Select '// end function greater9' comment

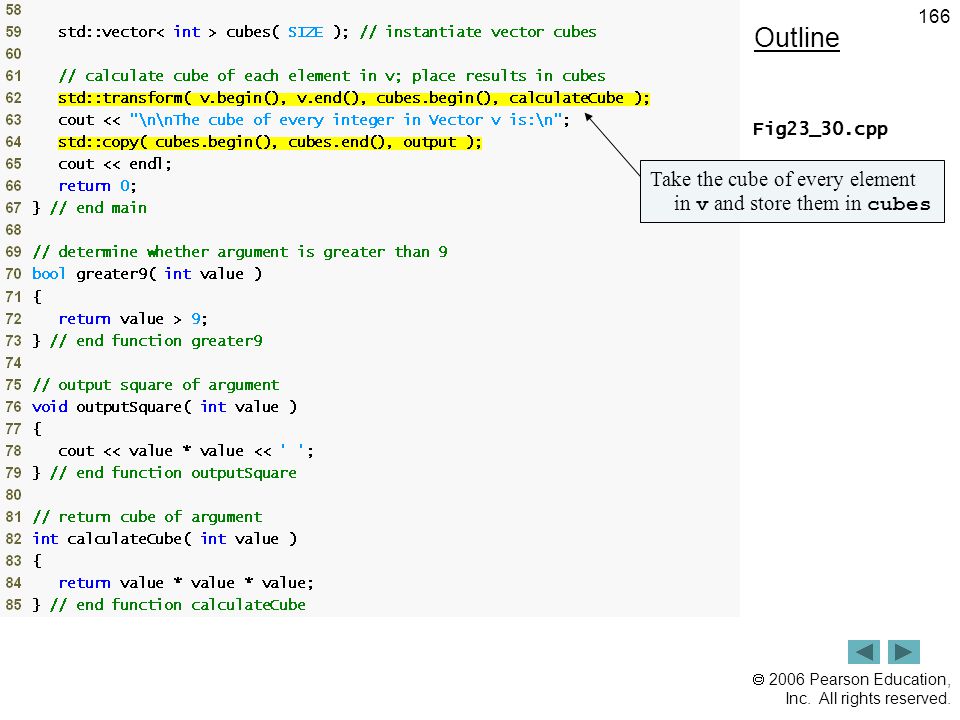pos(156,341)
